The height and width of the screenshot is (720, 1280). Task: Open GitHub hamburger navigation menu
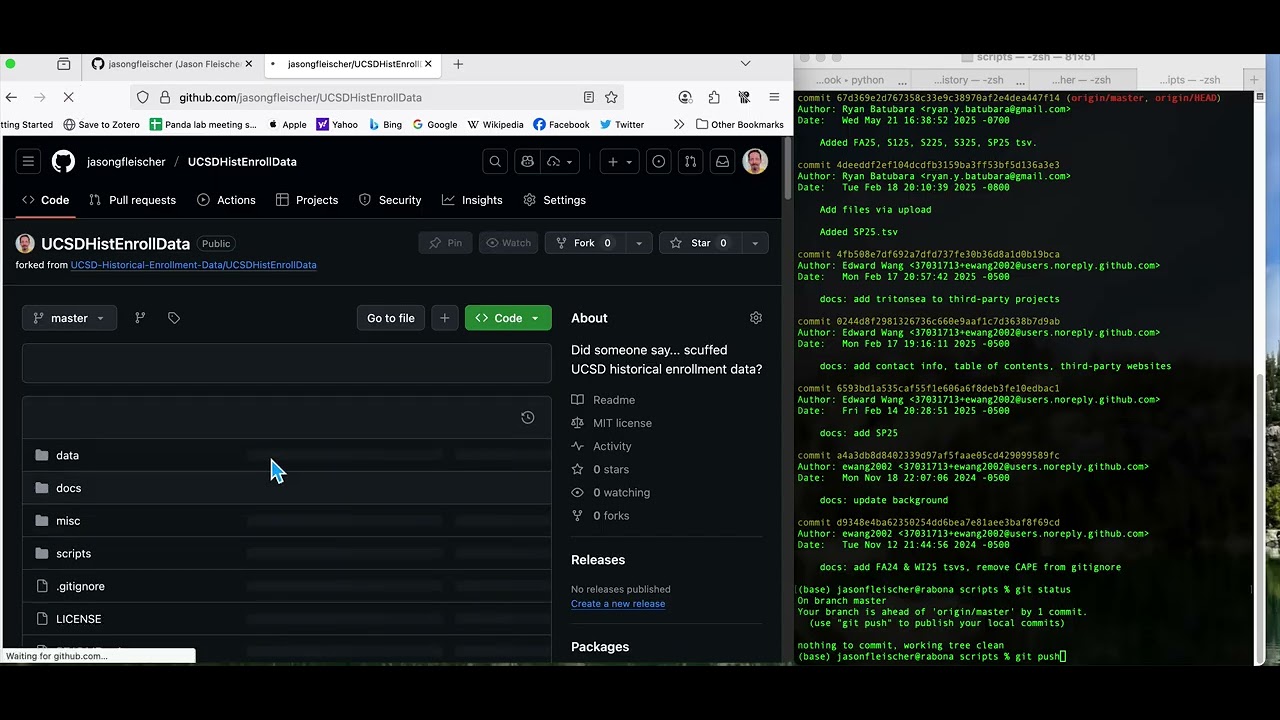pos(28,161)
